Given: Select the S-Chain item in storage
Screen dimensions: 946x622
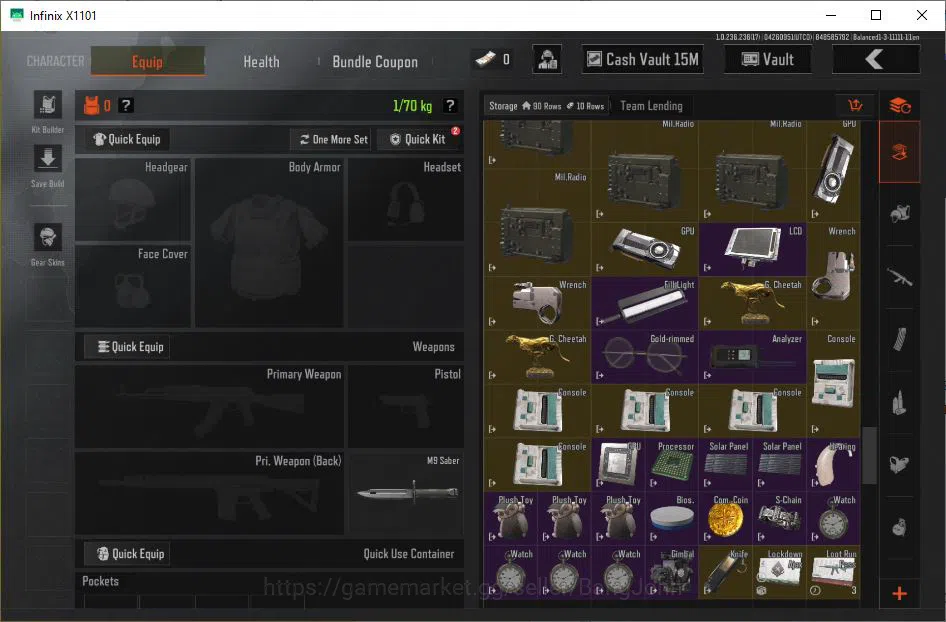Looking at the screenshot, I should pyautogui.click(x=779, y=518).
